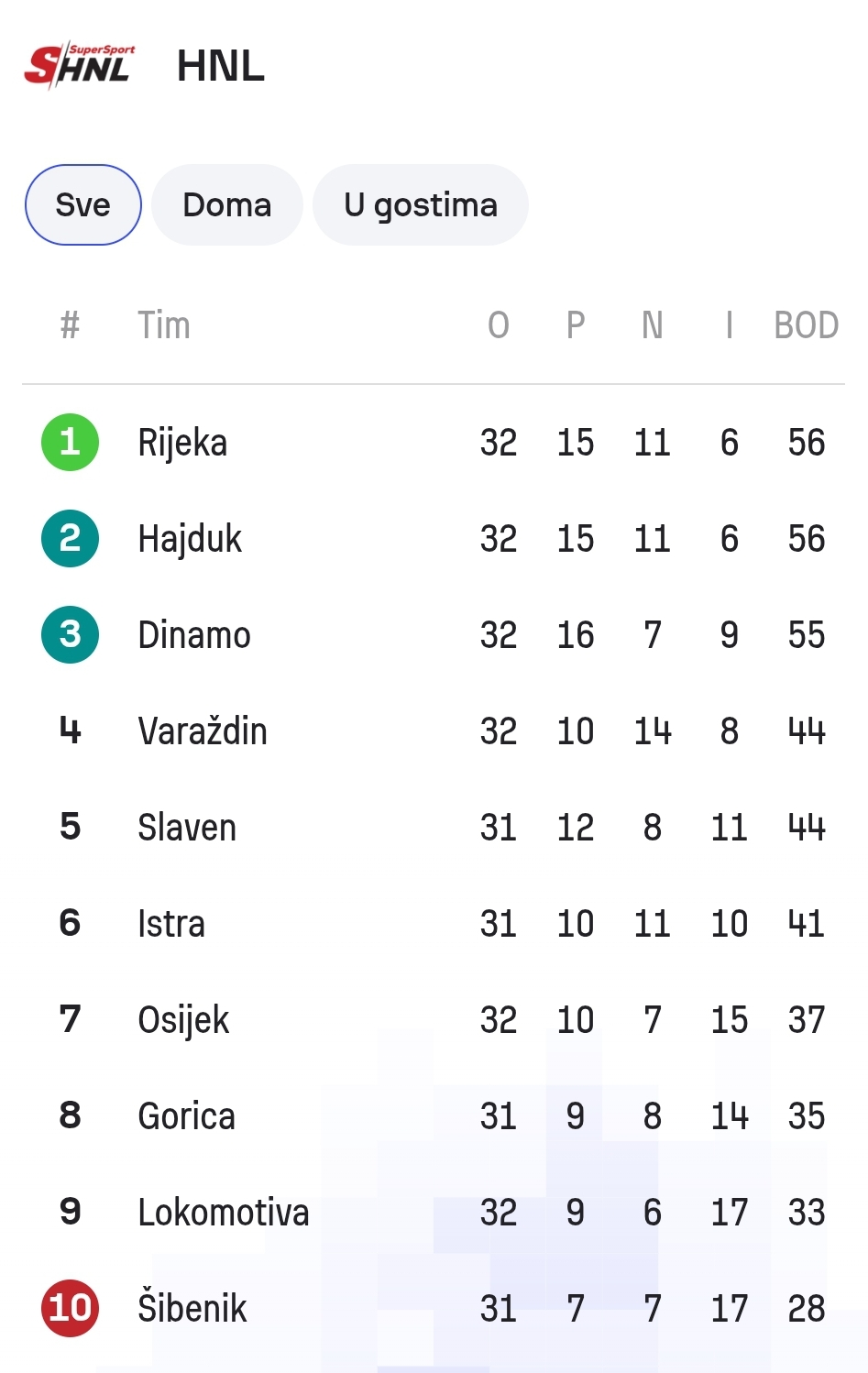Open the Lokomotiva team row
868x1373 pixels.
point(434,1212)
